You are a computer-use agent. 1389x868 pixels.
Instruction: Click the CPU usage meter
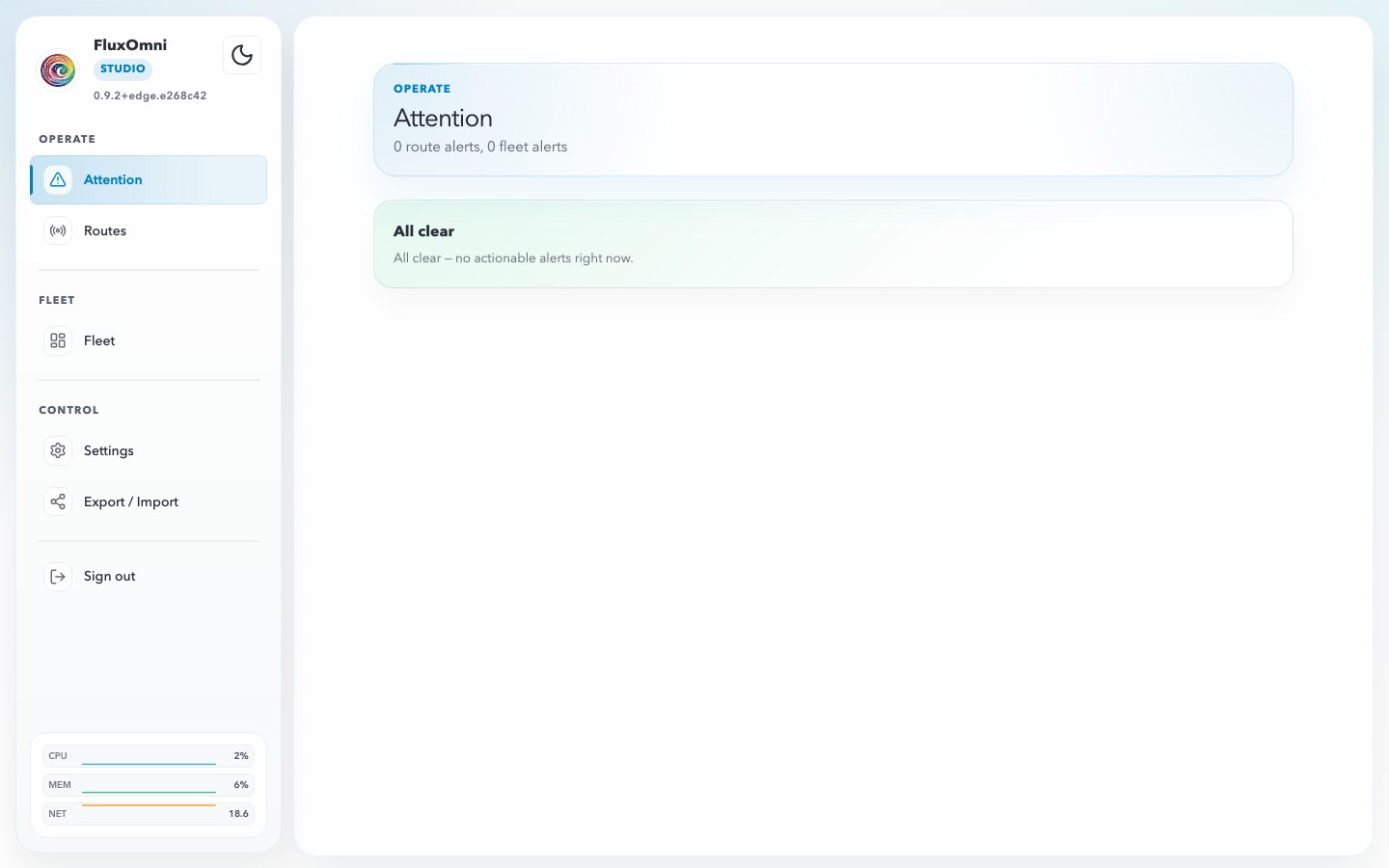click(149, 756)
